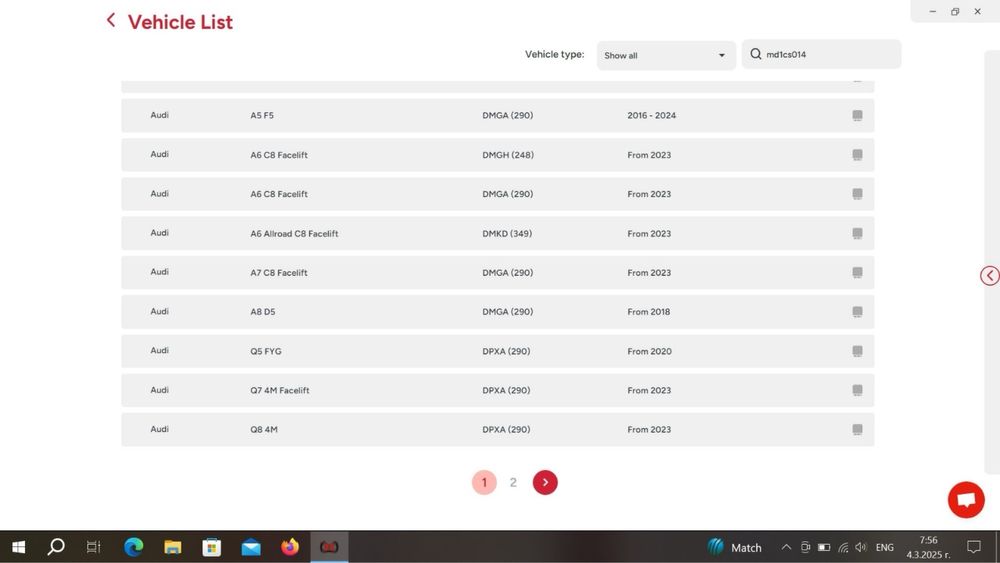Open details icon for Q5 FYG row
This screenshot has height=563, width=1000.
(x=857, y=351)
